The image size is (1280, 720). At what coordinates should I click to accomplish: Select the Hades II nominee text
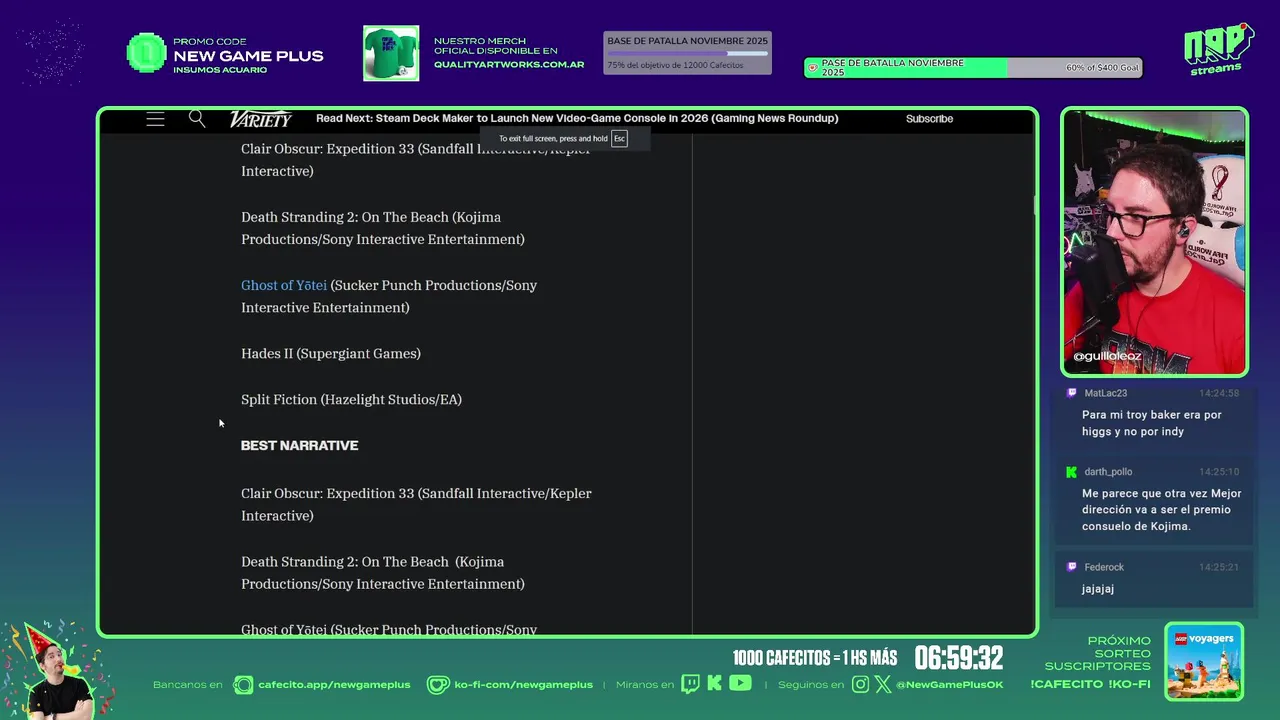coord(330,354)
